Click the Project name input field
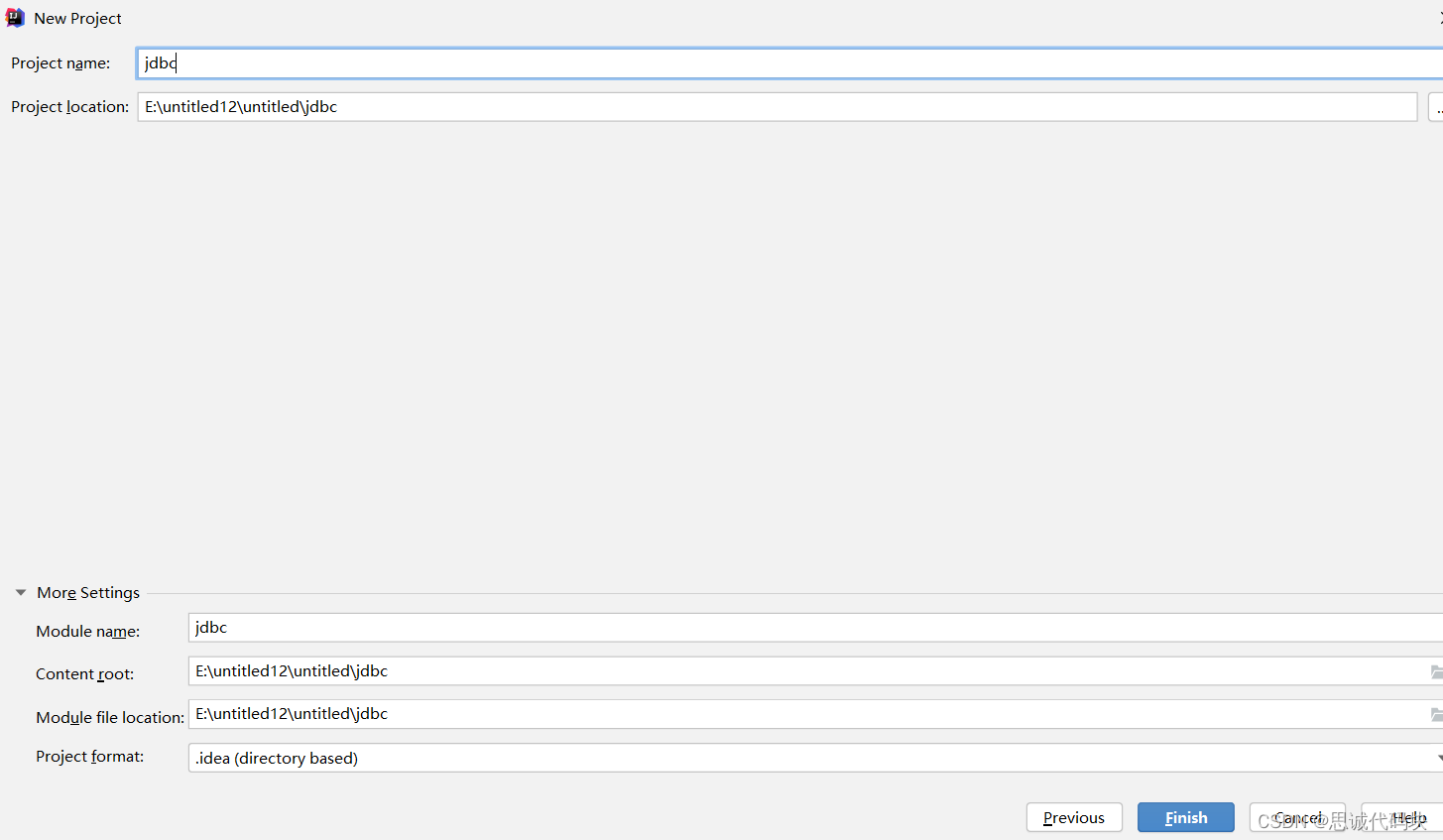Screen dimensions: 1443x840 click(790, 63)
